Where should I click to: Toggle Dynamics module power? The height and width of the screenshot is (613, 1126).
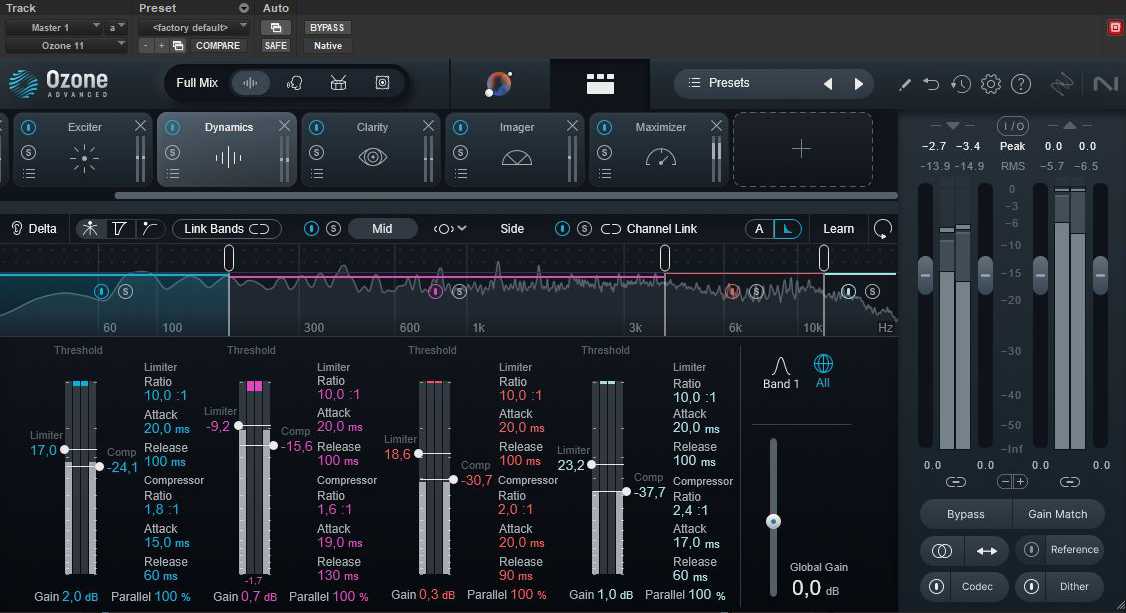click(172, 127)
